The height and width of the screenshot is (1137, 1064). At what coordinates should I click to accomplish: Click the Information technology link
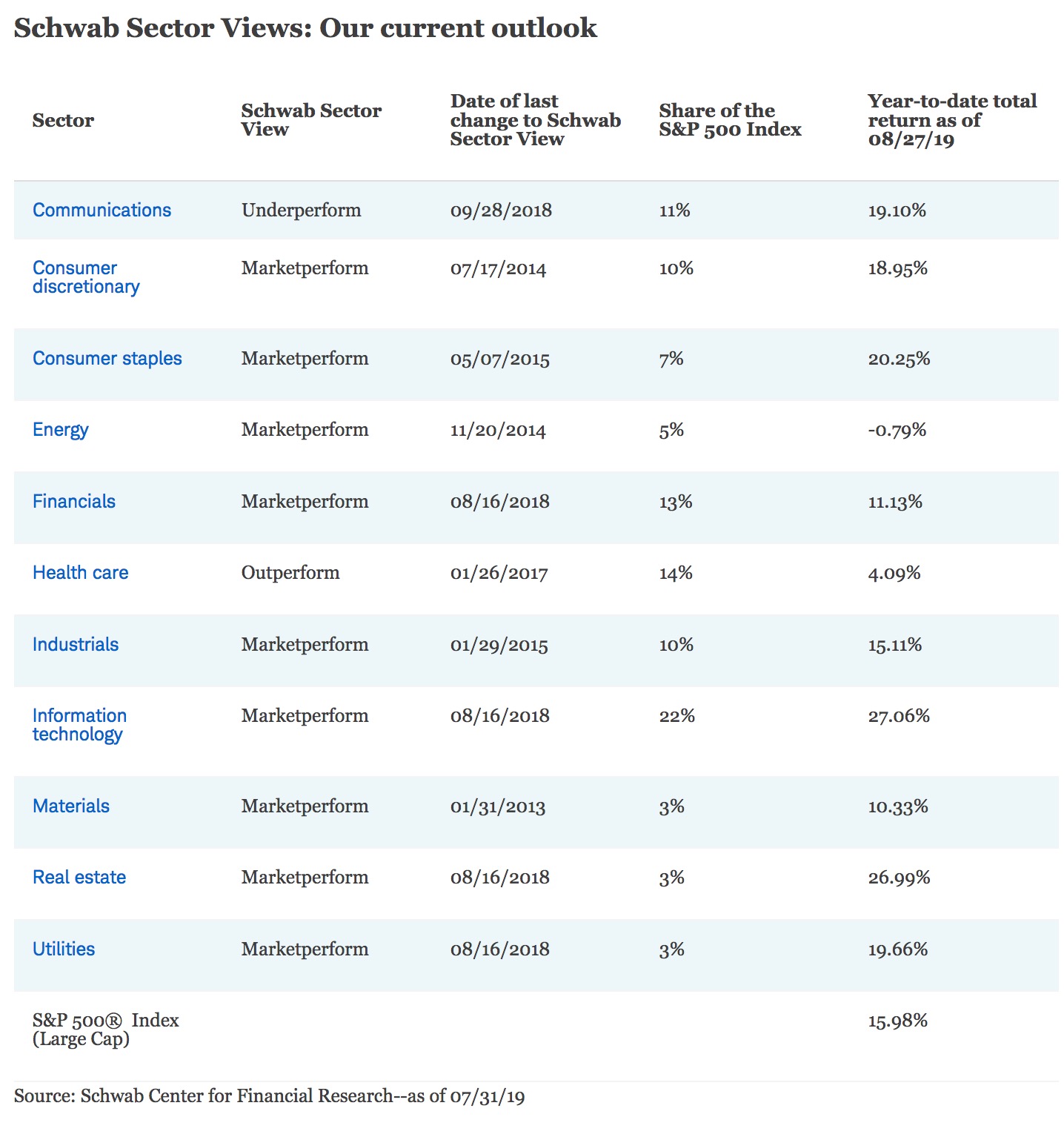click(79, 725)
